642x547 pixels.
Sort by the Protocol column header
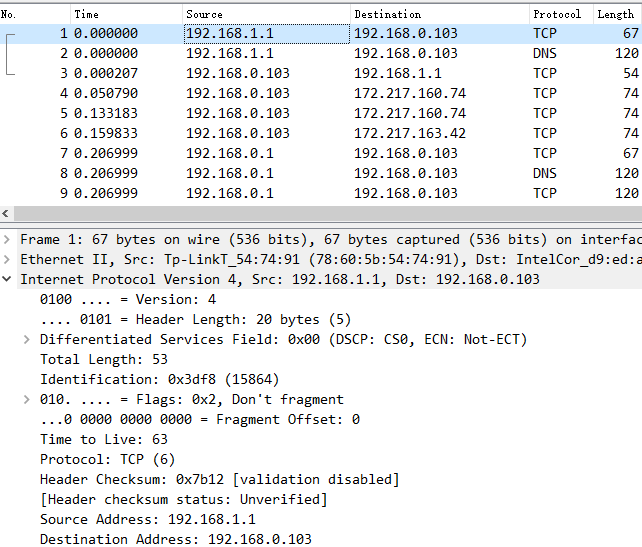[561, 14]
